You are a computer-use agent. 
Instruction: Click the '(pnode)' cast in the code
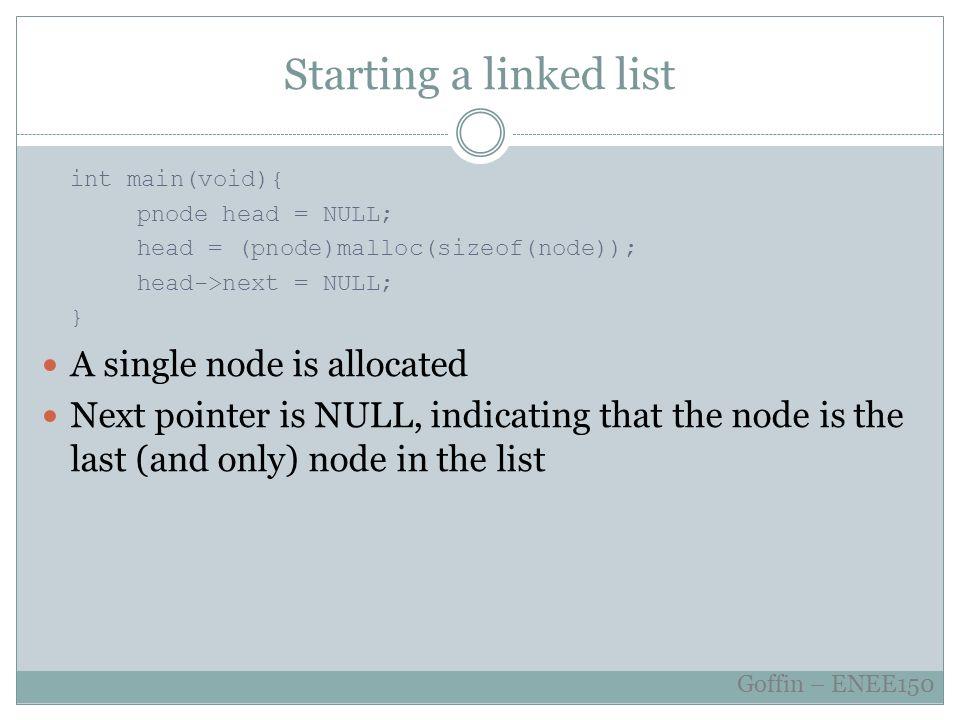click(x=287, y=249)
